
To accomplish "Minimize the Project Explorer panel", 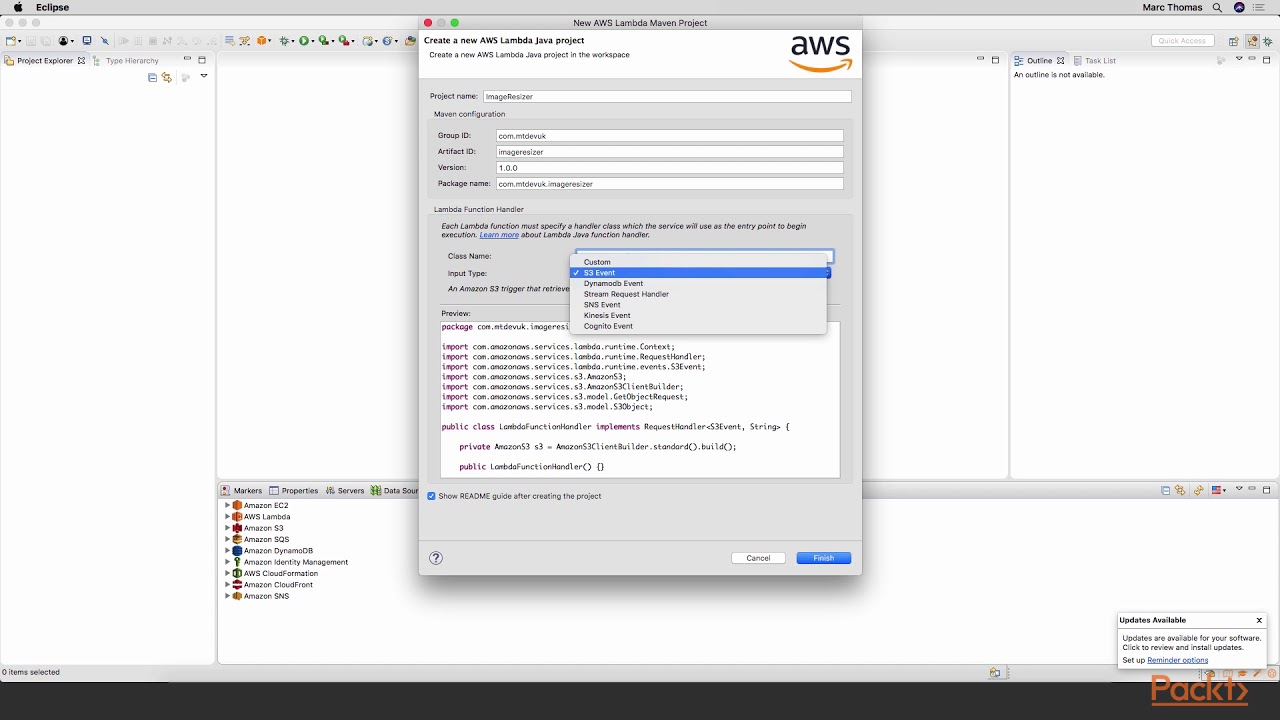I will pyautogui.click(x=187, y=59).
